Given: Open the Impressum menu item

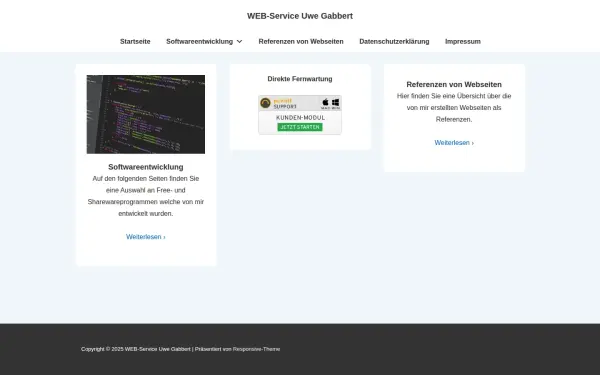Looking at the screenshot, I should 463,41.
